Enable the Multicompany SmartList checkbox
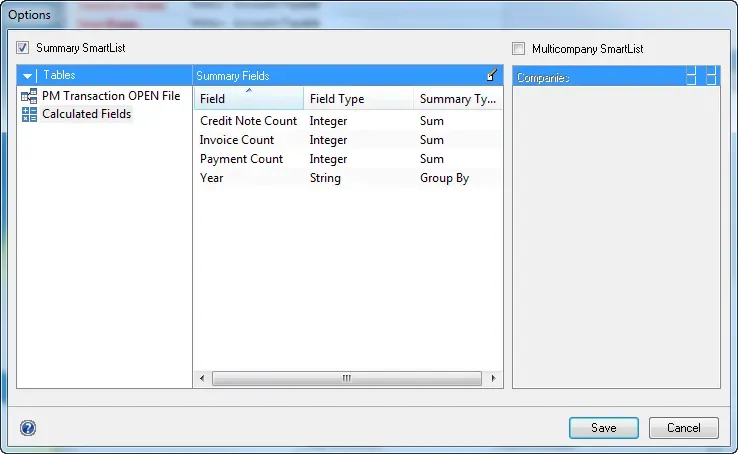 (x=518, y=48)
